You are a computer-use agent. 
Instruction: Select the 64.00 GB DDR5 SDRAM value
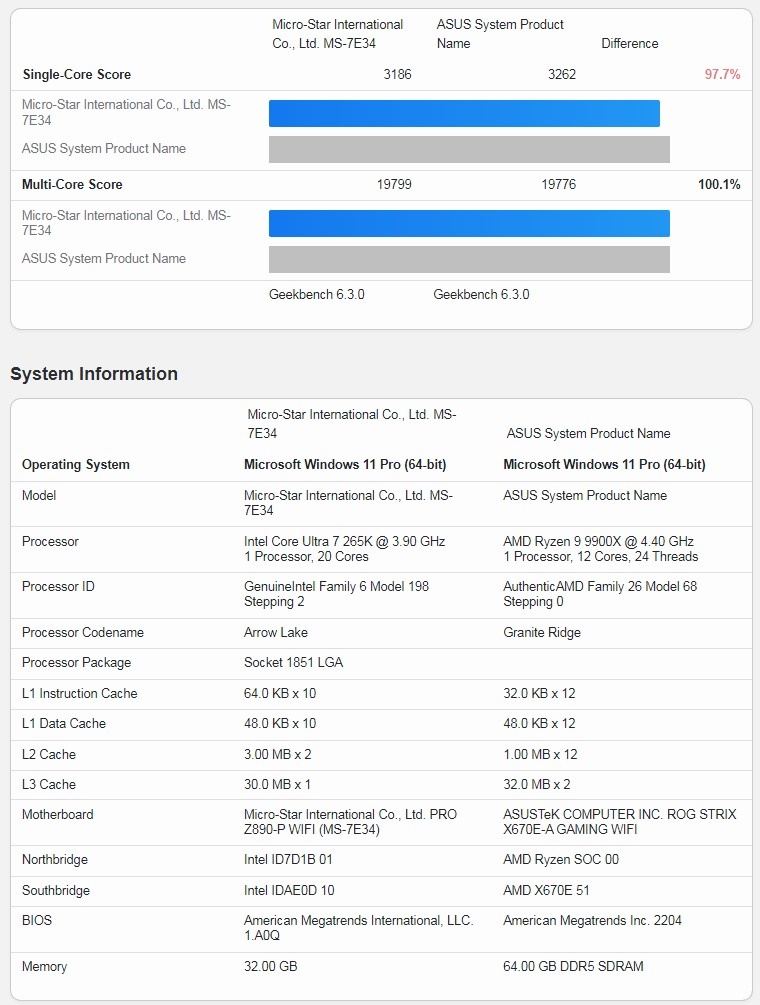574,967
